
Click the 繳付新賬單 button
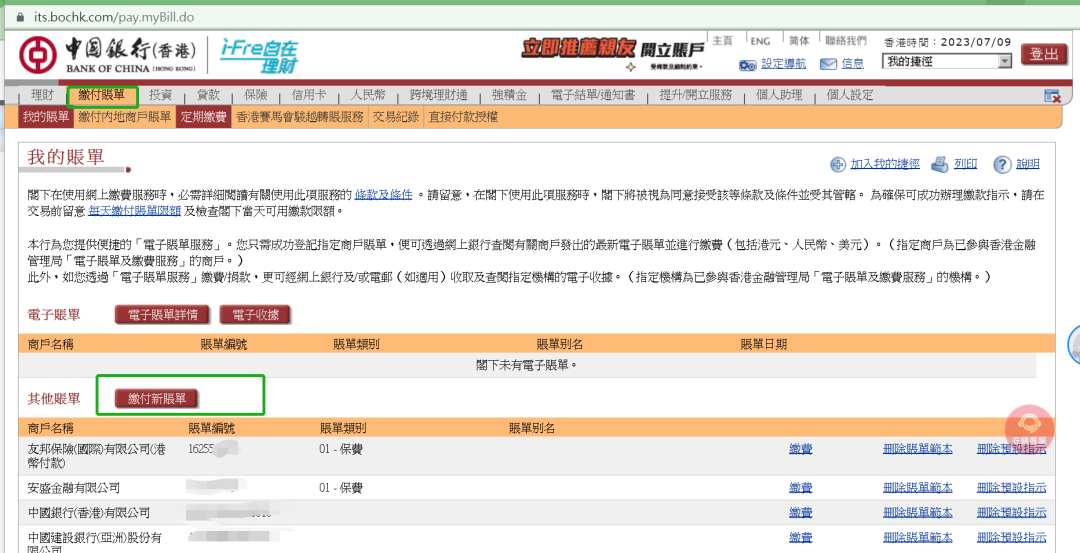click(x=156, y=399)
